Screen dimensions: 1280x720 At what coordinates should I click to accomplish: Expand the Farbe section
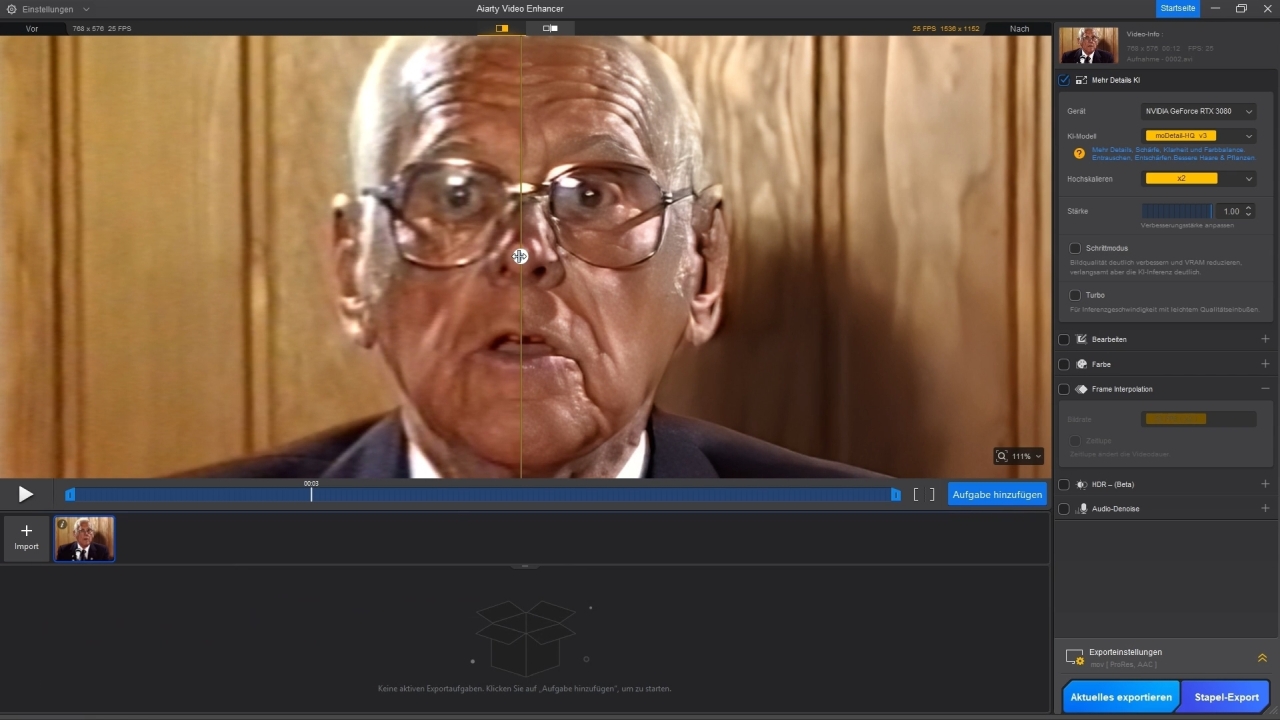pyautogui.click(x=1265, y=364)
